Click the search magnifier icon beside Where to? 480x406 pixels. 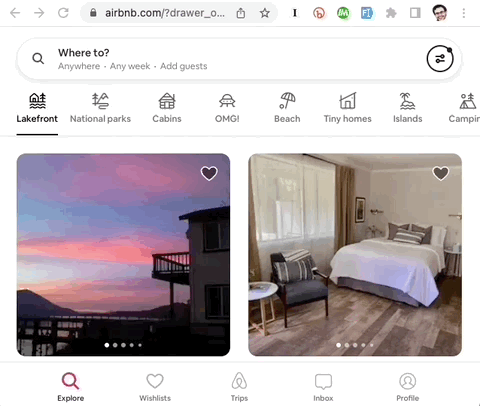pyautogui.click(x=38, y=59)
